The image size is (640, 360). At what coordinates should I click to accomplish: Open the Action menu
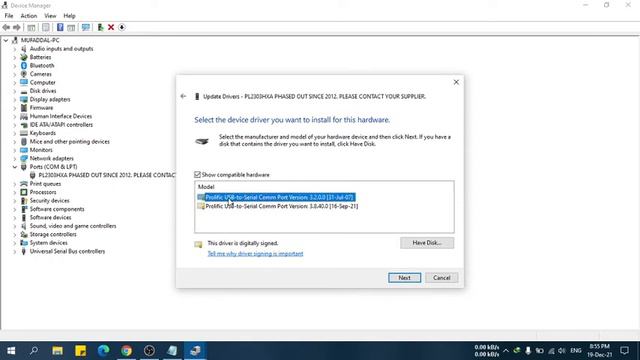point(29,16)
